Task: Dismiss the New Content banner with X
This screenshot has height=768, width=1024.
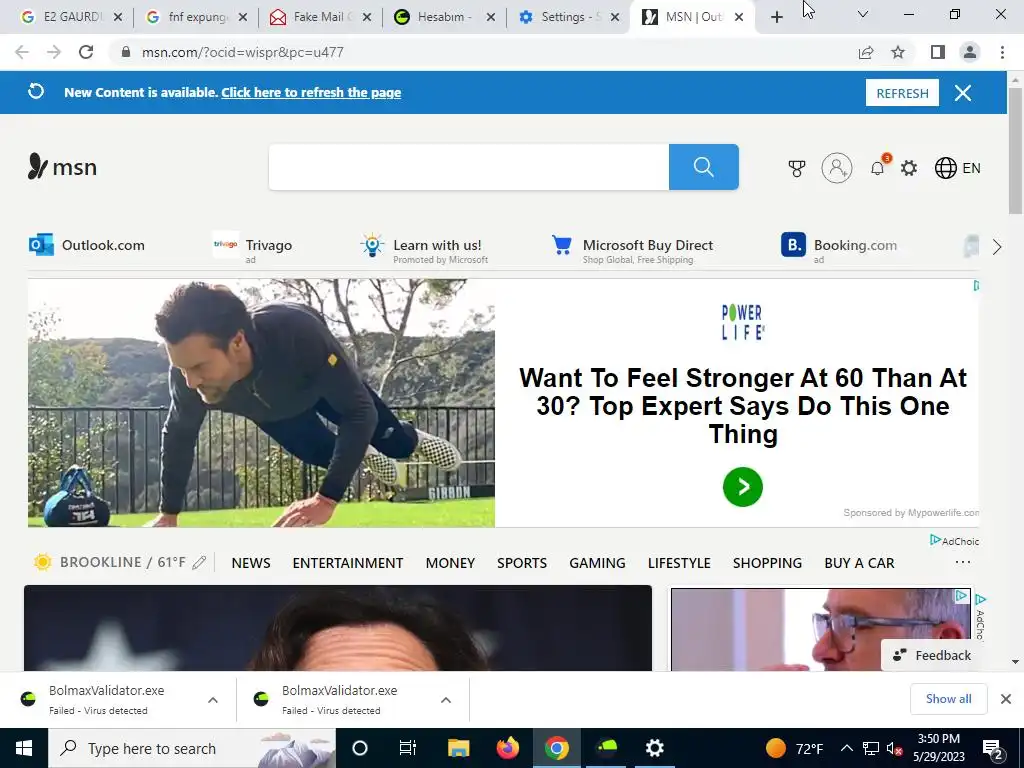Action: 963,93
